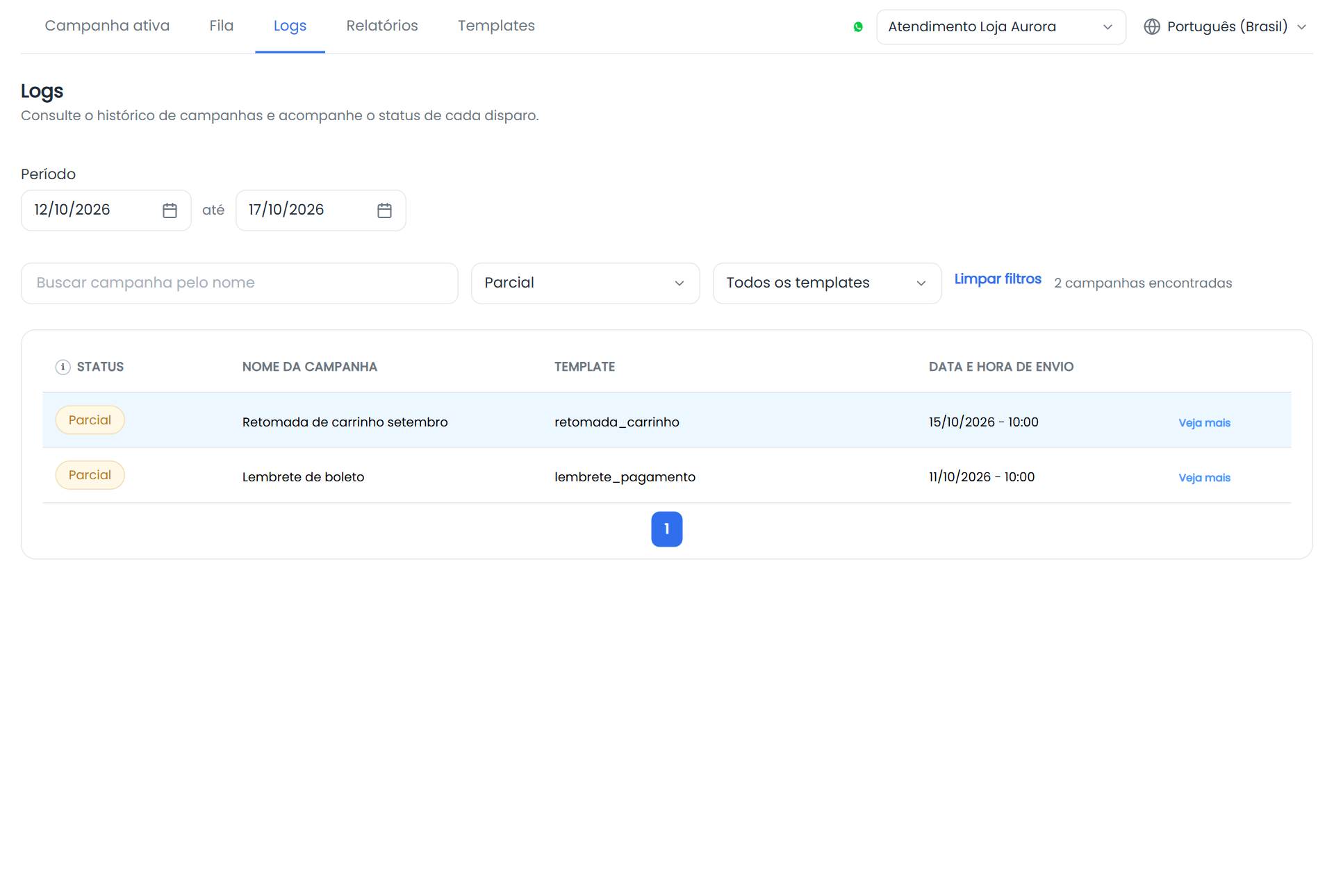Image resolution: width=1334 pixels, height=896 pixels.
Task: Expand the Atendimento Loja Aurora dropdown
Action: pos(1000,27)
